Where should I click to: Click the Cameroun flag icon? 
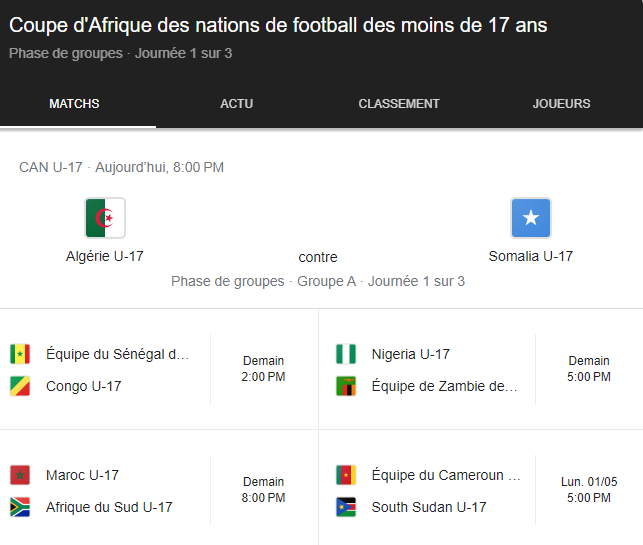pyautogui.click(x=346, y=475)
